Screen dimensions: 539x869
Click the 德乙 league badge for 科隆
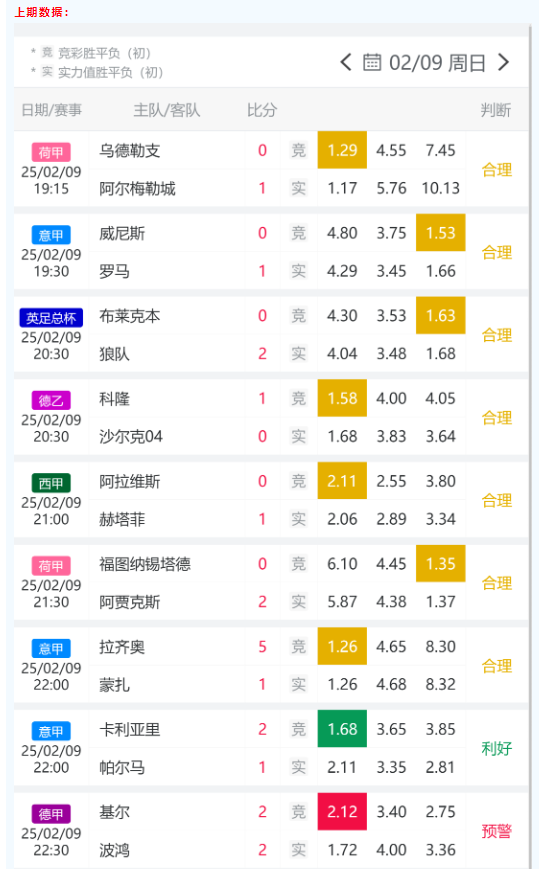click(x=51, y=400)
